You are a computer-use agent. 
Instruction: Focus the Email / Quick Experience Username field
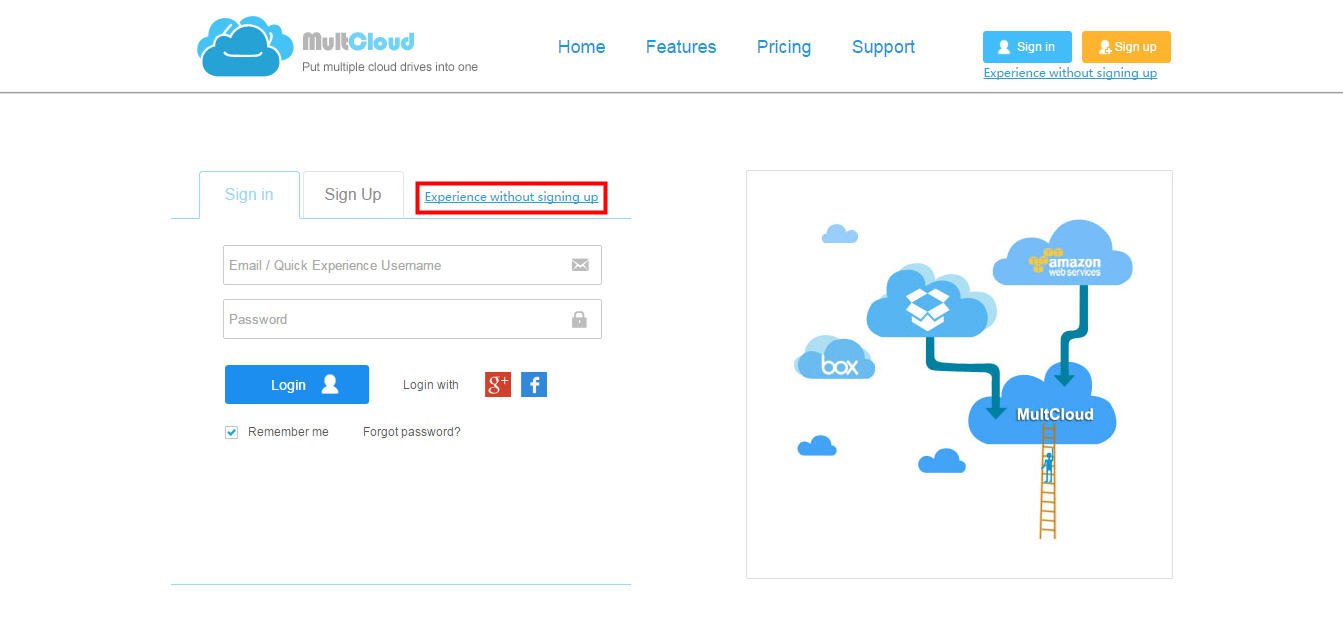412,265
